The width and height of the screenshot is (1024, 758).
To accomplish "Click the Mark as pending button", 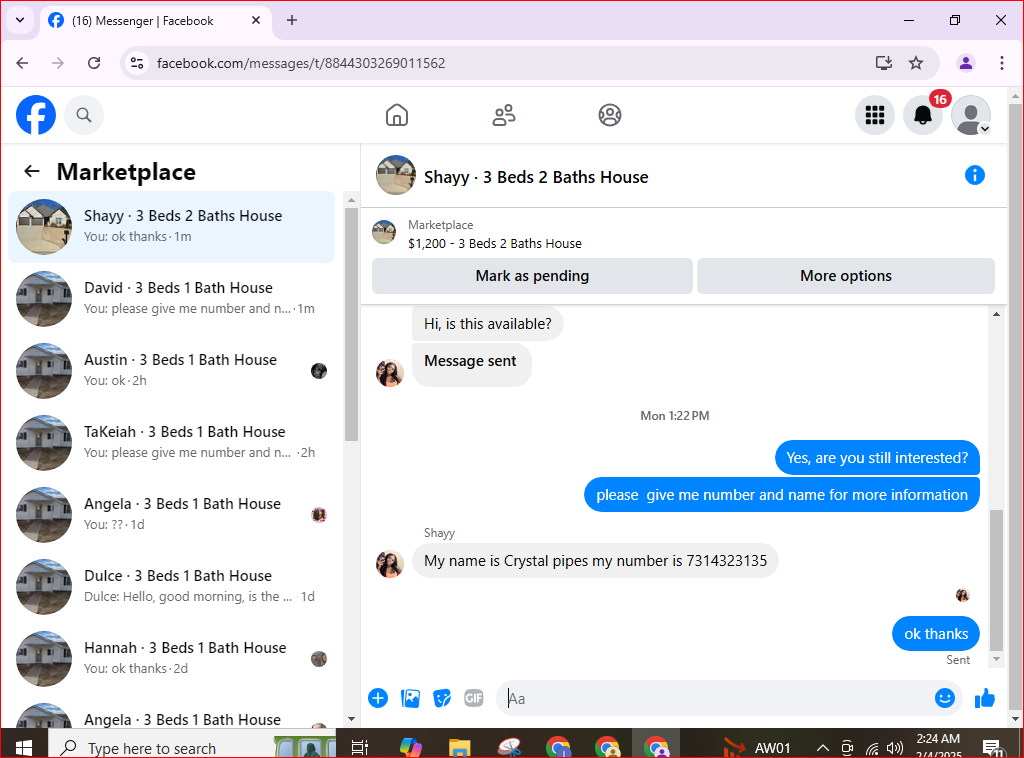I will (x=532, y=276).
